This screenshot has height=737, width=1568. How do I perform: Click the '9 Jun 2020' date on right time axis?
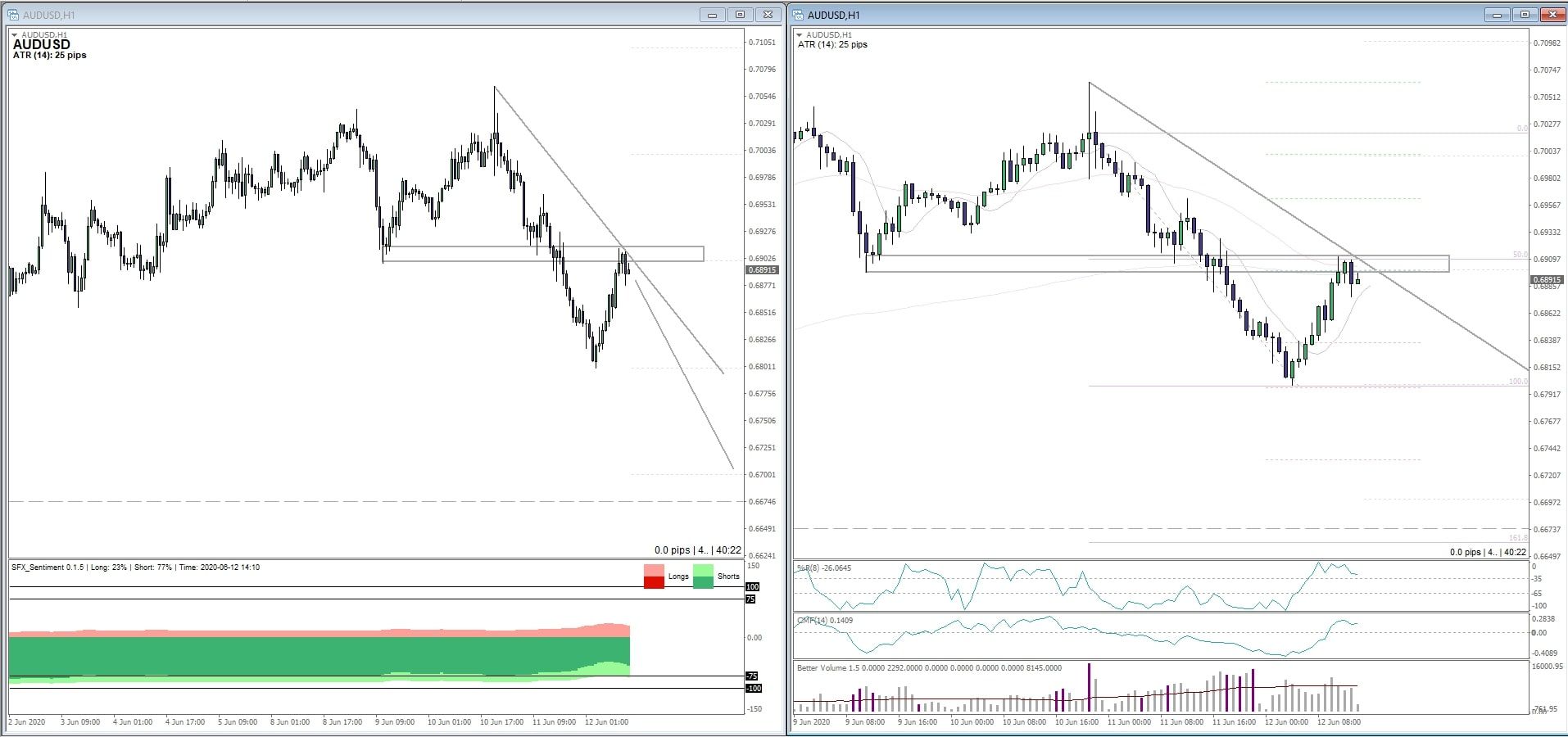(812, 722)
